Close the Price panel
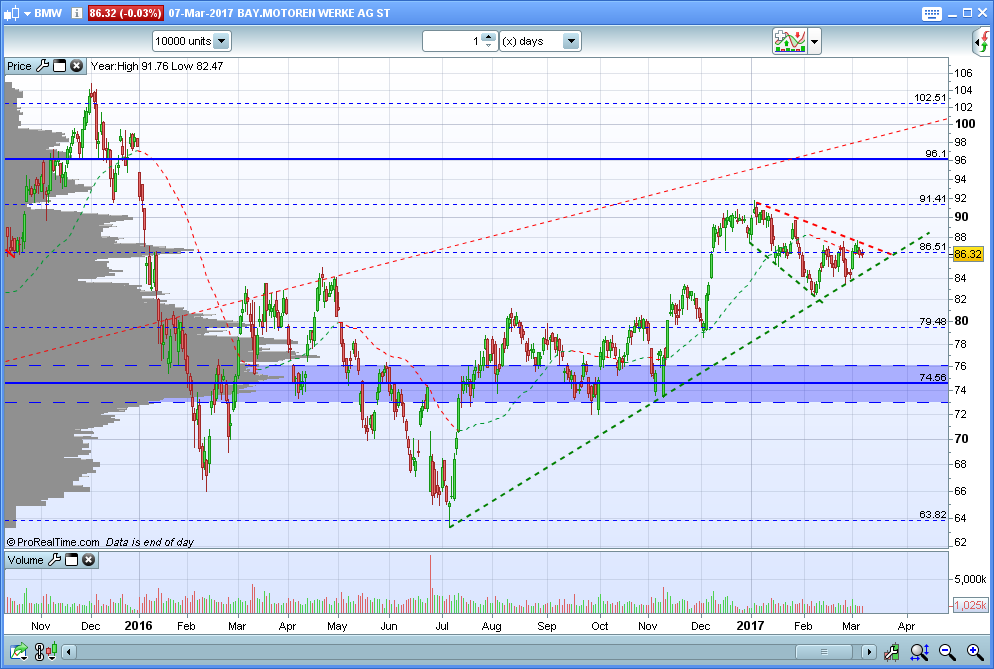The height and width of the screenshot is (669, 994). point(76,66)
